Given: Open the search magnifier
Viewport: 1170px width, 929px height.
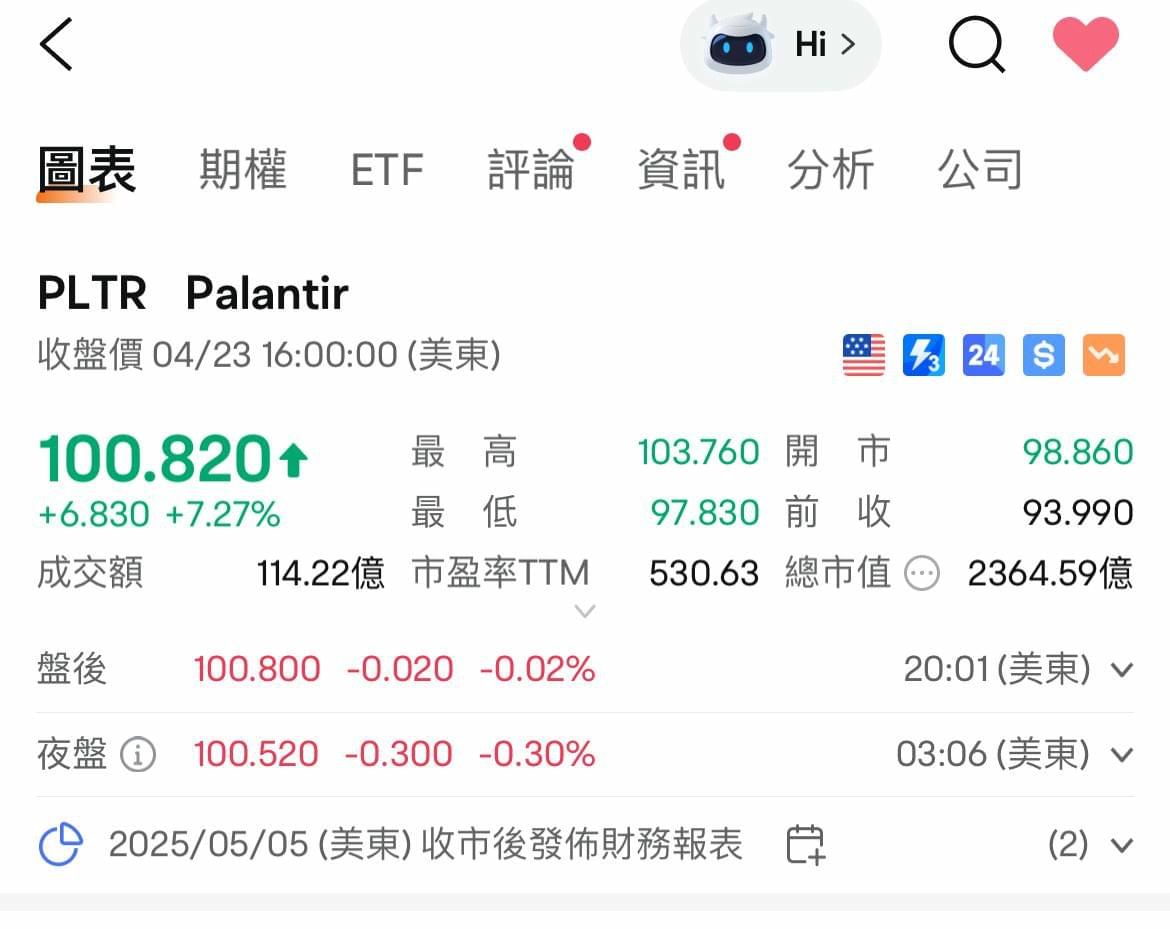Looking at the screenshot, I should pos(977,45).
